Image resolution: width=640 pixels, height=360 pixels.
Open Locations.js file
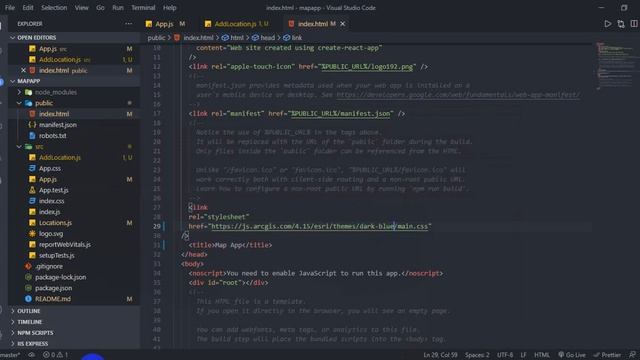[x=55, y=223]
